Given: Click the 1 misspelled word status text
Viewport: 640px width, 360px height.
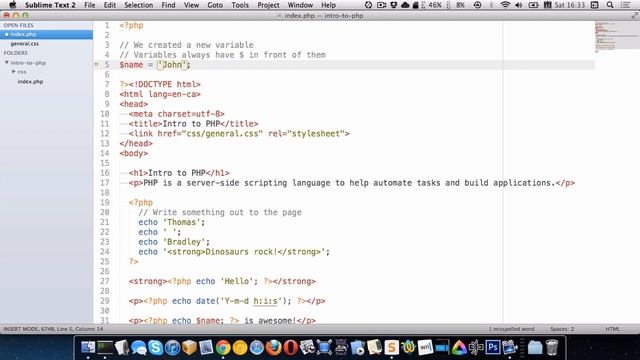Looking at the screenshot, I should (511, 329).
